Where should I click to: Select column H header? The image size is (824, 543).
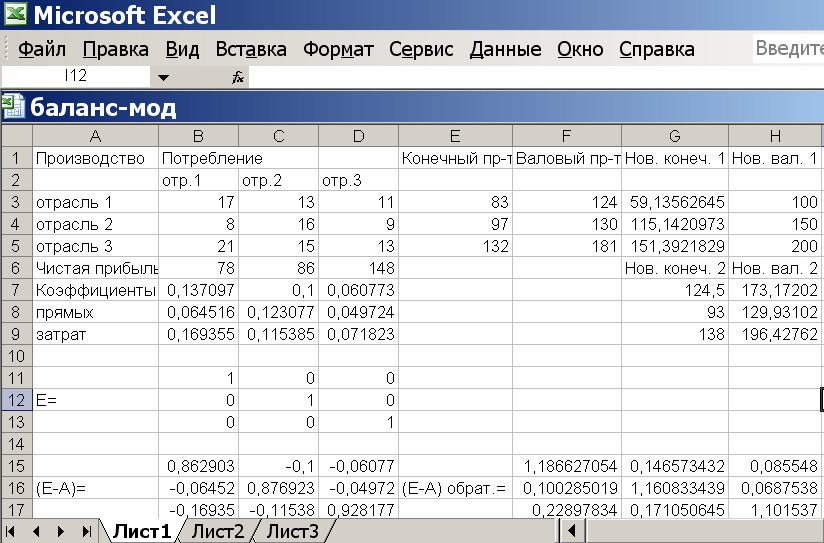pyautogui.click(x=775, y=136)
